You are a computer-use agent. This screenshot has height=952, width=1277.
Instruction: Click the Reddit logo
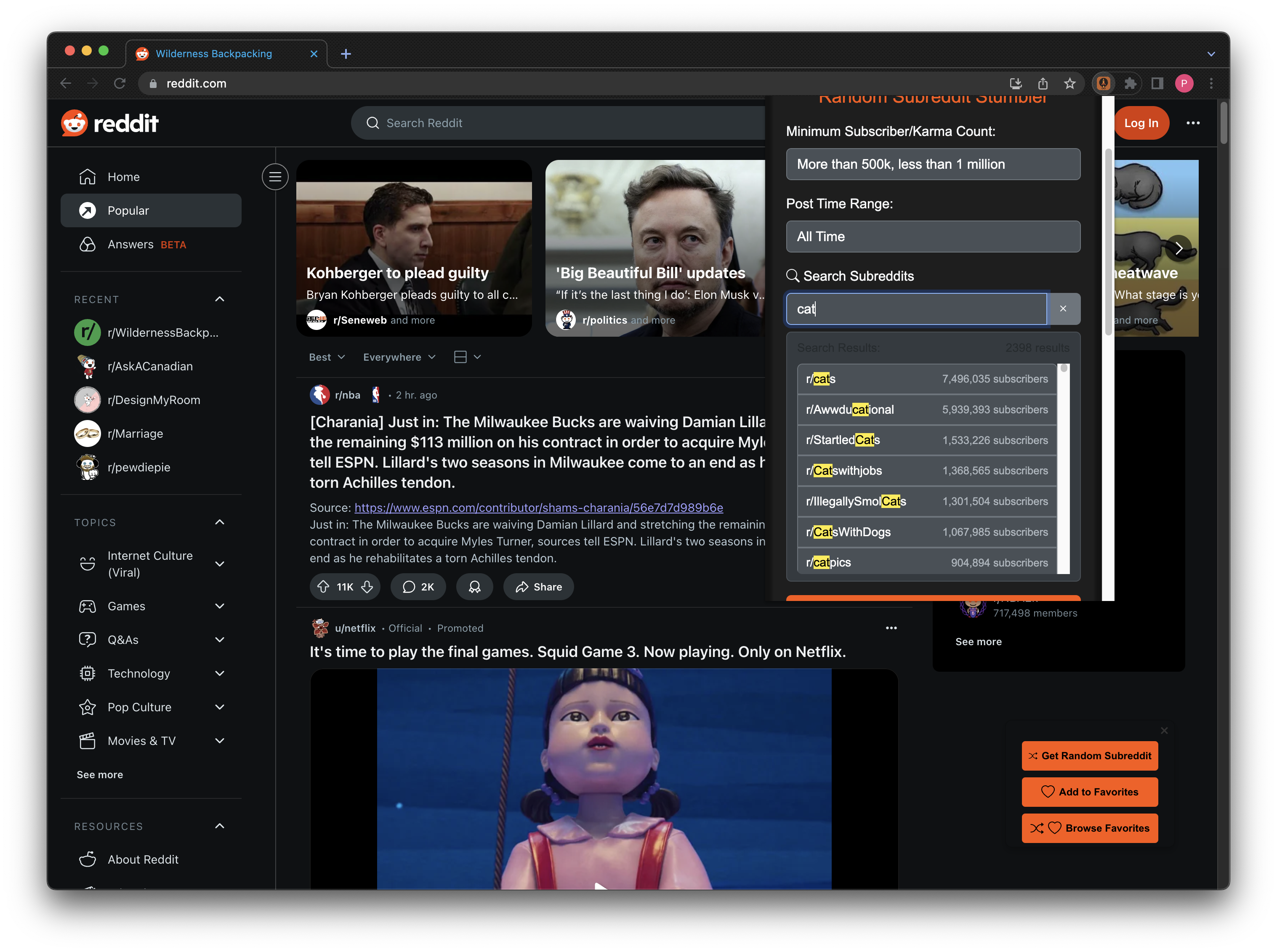pos(109,123)
